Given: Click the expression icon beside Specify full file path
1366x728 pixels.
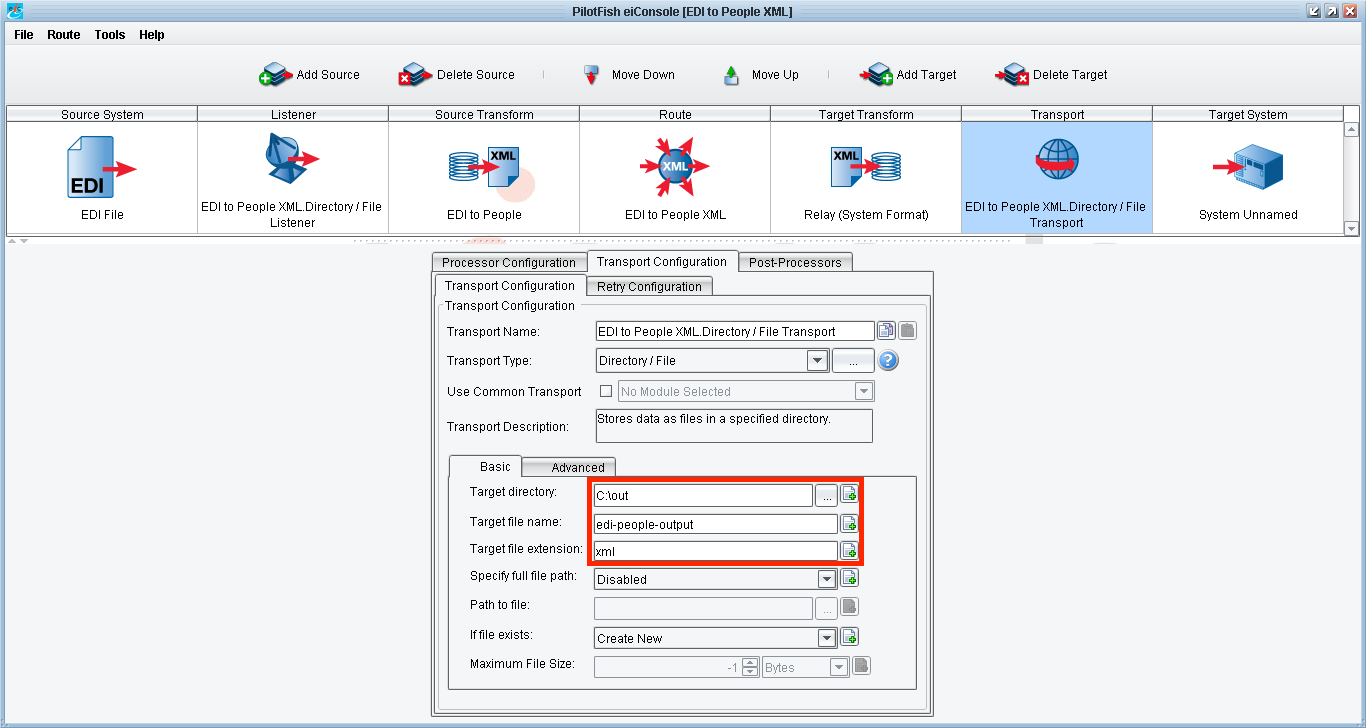Looking at the screenshot, I should click(x=849, y=578).
